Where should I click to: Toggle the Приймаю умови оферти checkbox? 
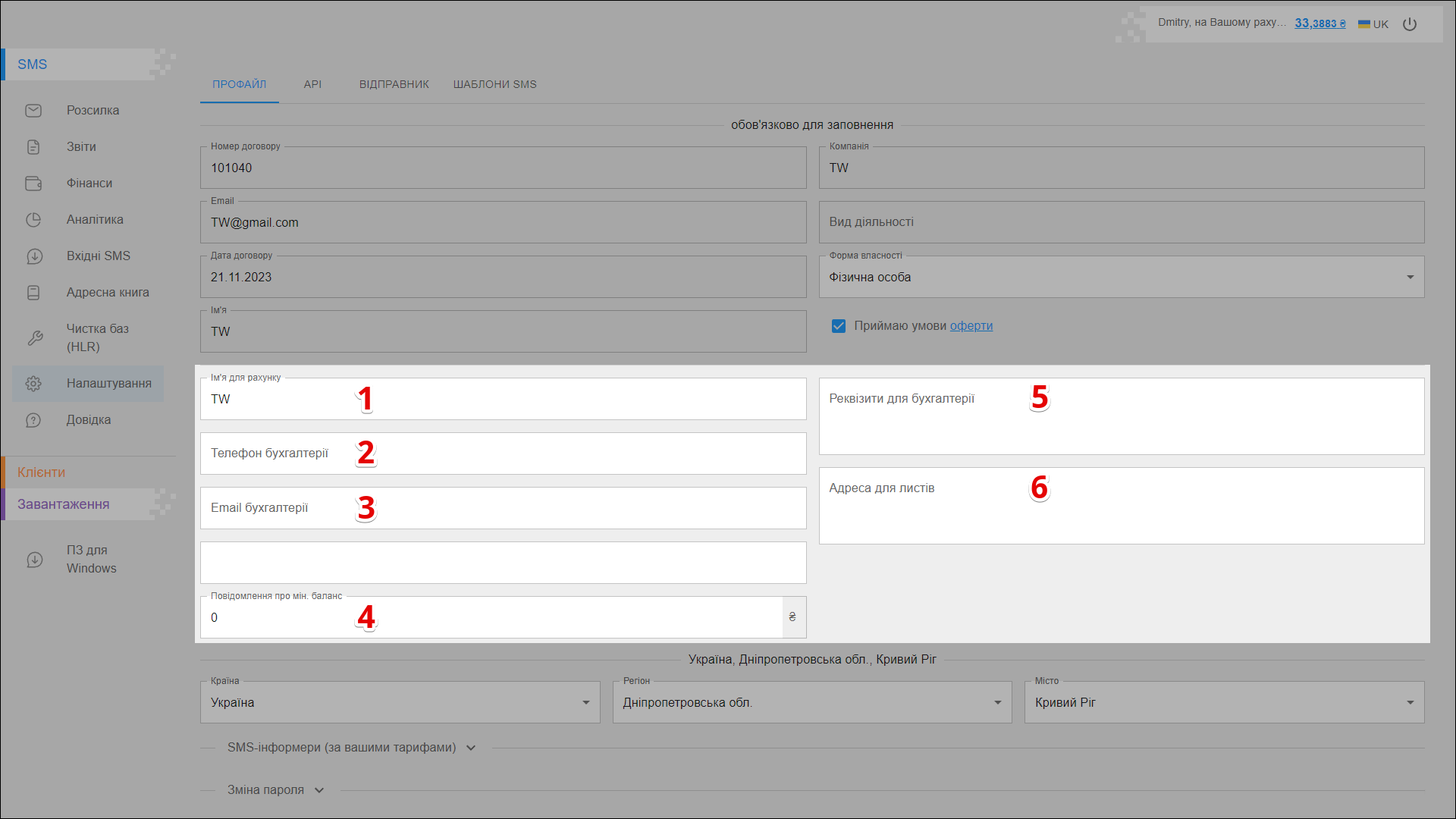click(838, 326)
